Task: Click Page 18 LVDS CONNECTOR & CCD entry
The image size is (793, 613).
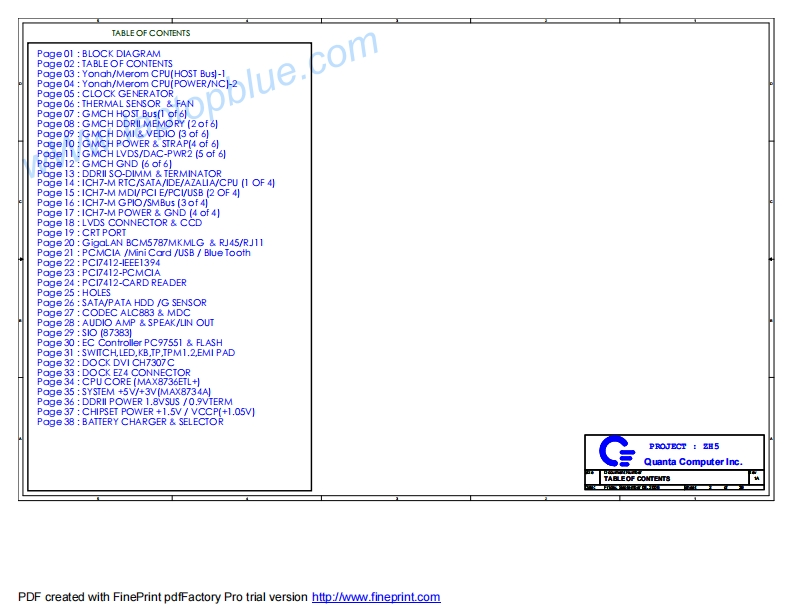Action: pyautogui.click(x=119, y=223)
